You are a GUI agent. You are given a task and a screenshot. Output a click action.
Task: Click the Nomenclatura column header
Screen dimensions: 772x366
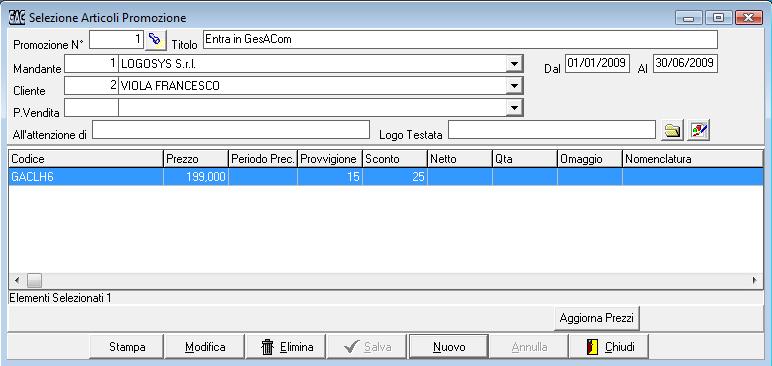pos(693,159)
